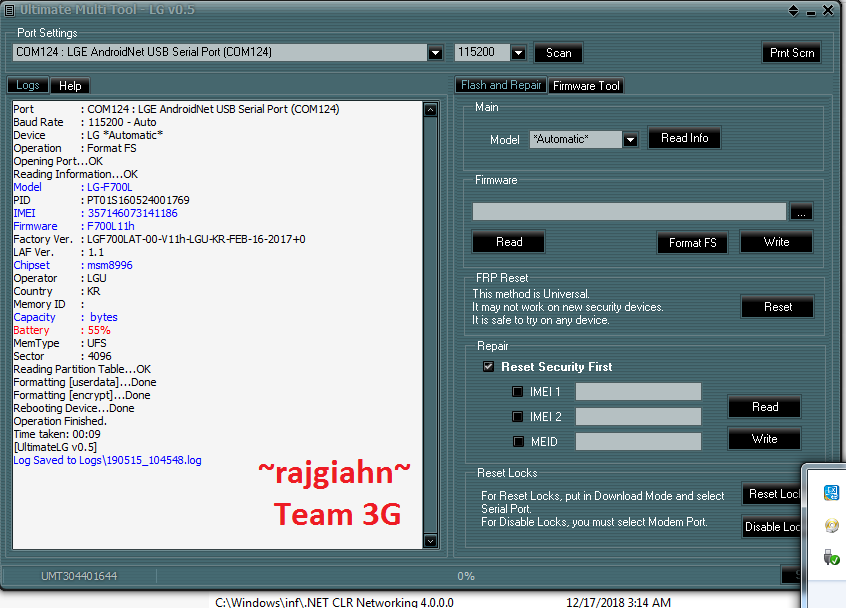Open the COM port dropdown arrow
The image size is (846, 608).
(x=435, y=53)
